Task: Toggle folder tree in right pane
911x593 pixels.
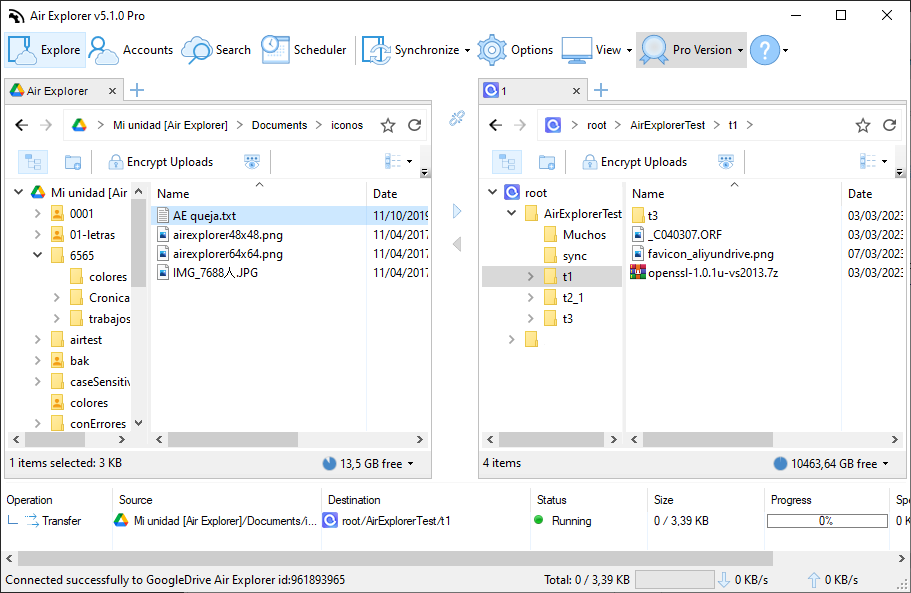Action: (507, 162)
